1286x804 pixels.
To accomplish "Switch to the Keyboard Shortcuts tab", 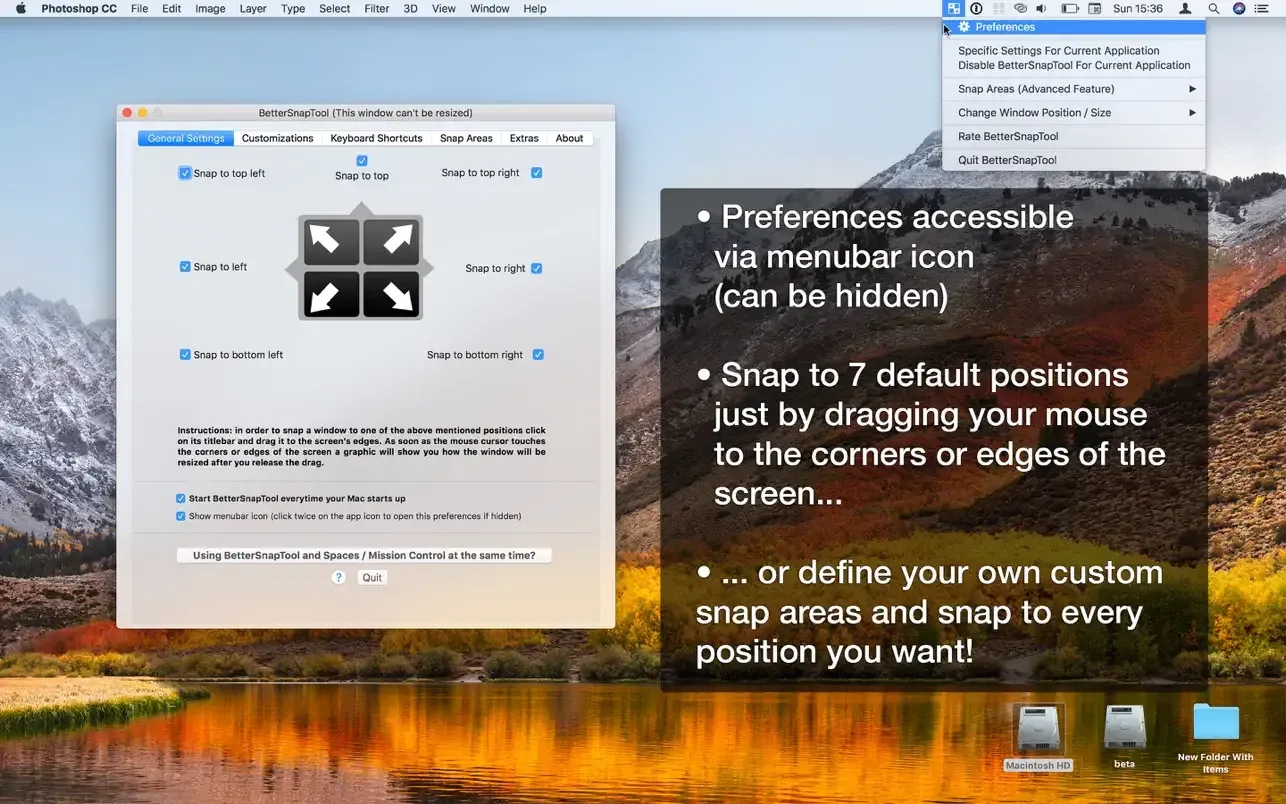I will [x=377, y=138].
